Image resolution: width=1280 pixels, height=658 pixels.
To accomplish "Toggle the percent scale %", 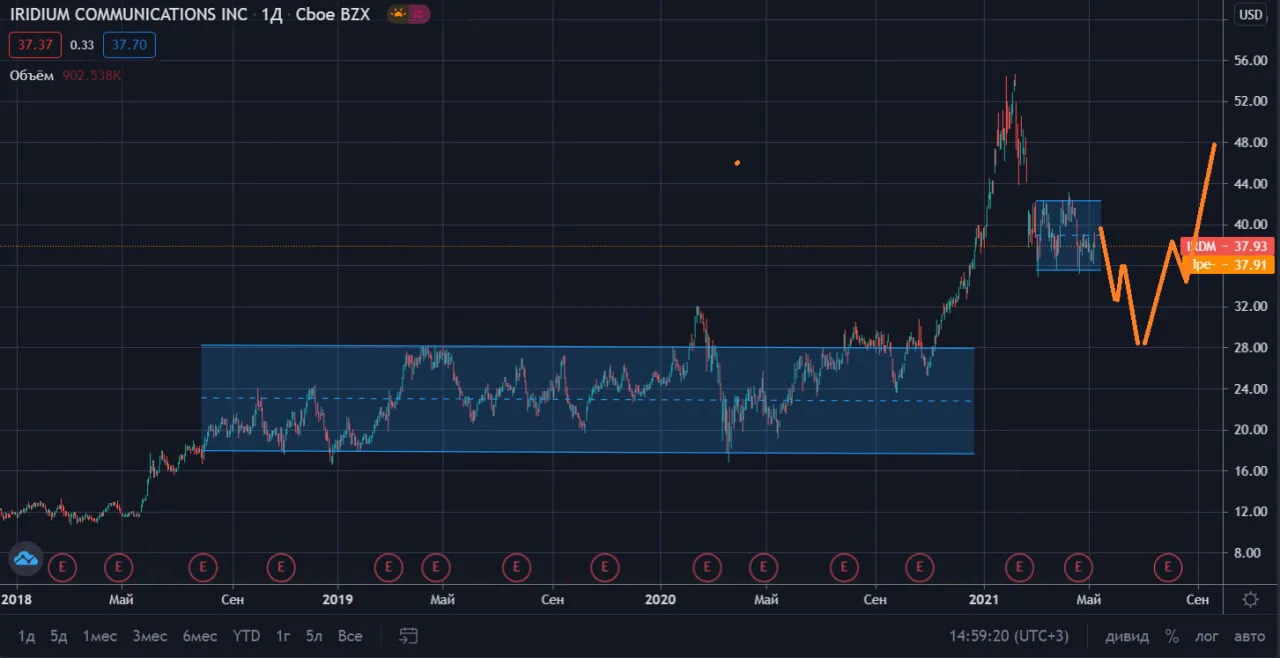I will (1171, 636).
